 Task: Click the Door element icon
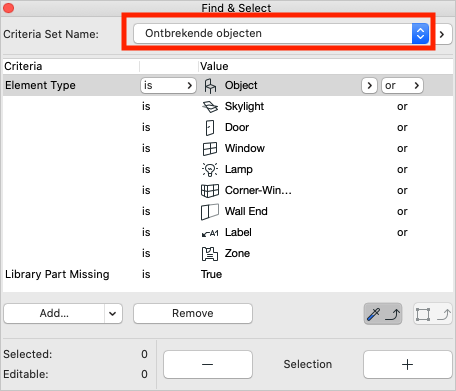(210, 128)
